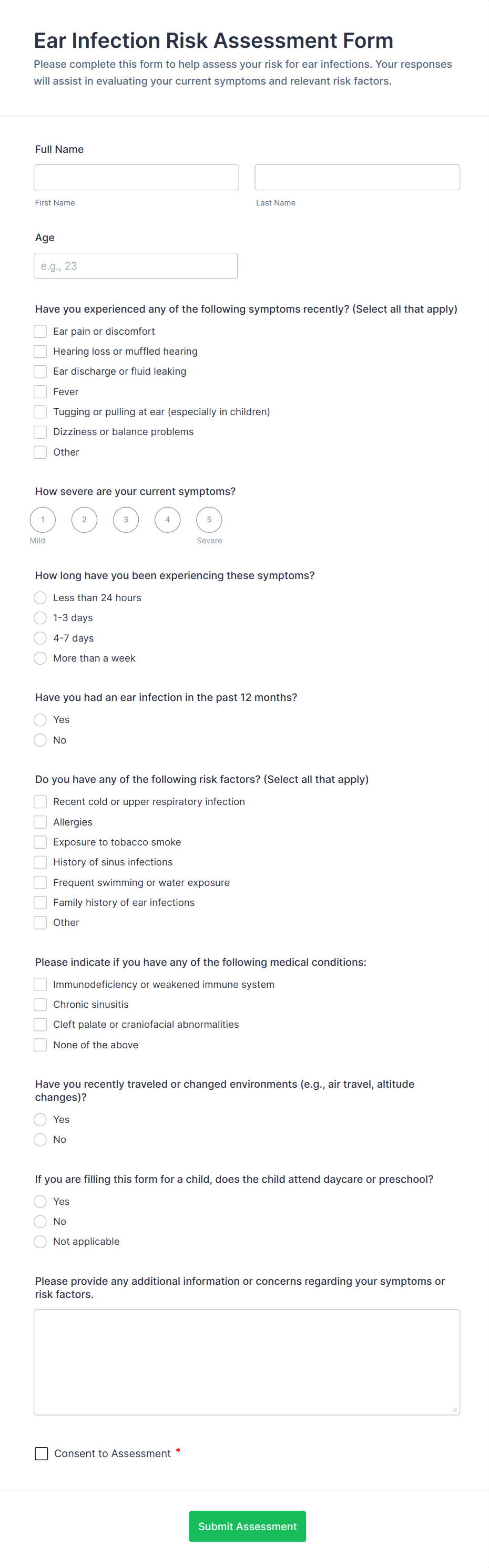
Task: Choose severity level 3 on the scale
Action: click(126, 520)
